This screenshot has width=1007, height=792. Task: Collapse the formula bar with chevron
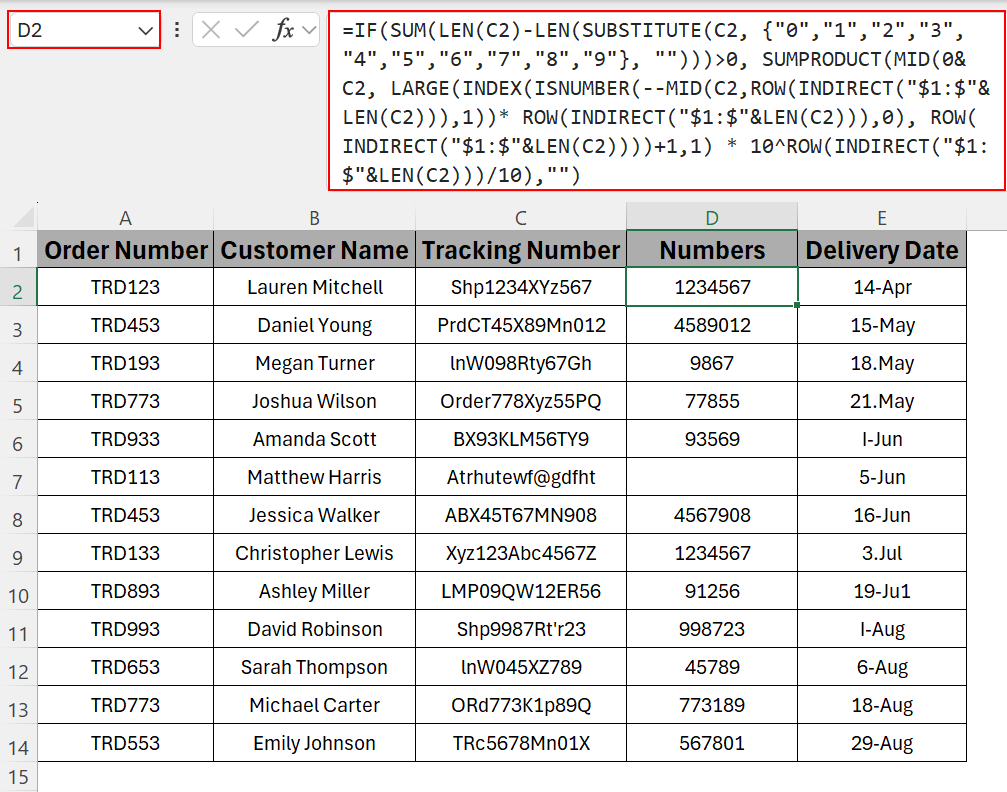(309, 30)
